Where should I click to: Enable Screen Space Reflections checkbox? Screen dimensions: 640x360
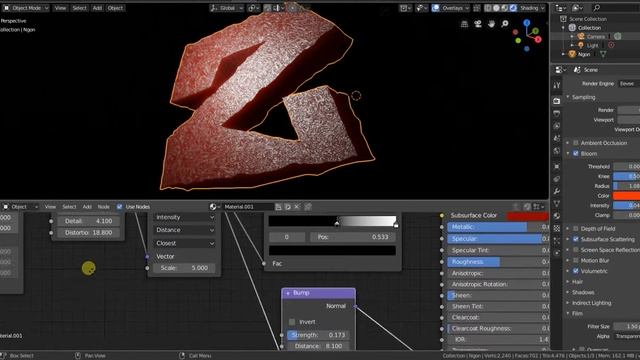576,250
